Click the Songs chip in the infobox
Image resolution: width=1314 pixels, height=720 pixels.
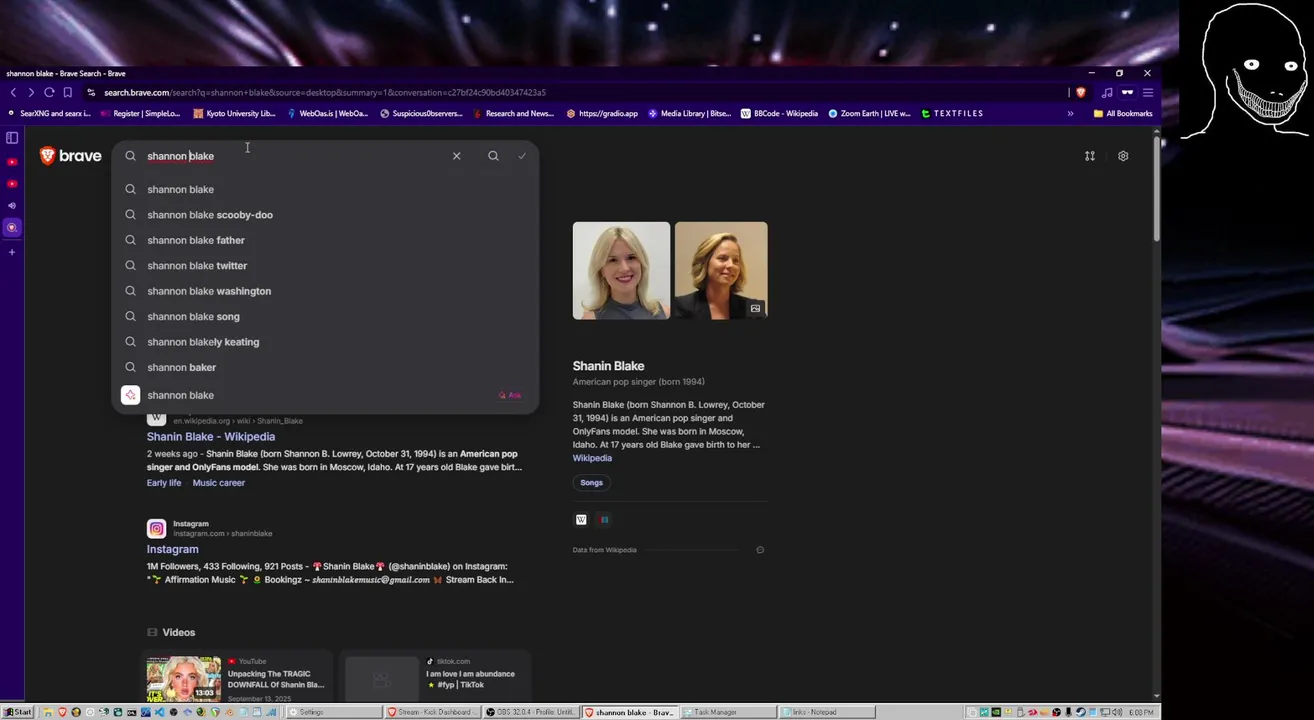(x=591, y=483)
